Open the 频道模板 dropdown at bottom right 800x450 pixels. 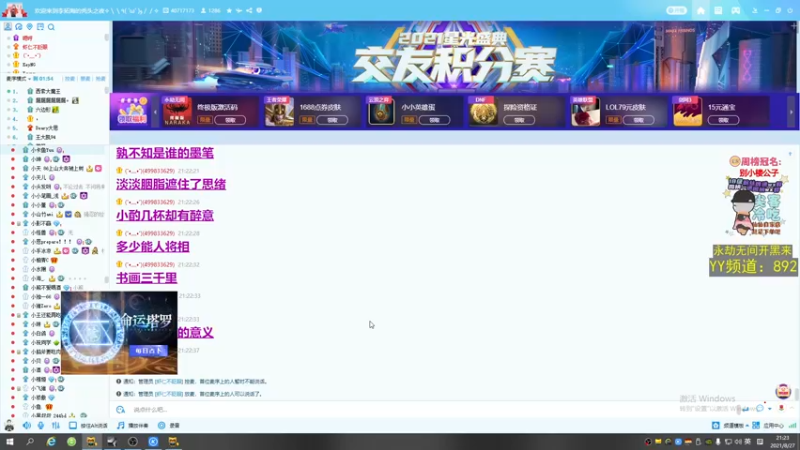730,425
